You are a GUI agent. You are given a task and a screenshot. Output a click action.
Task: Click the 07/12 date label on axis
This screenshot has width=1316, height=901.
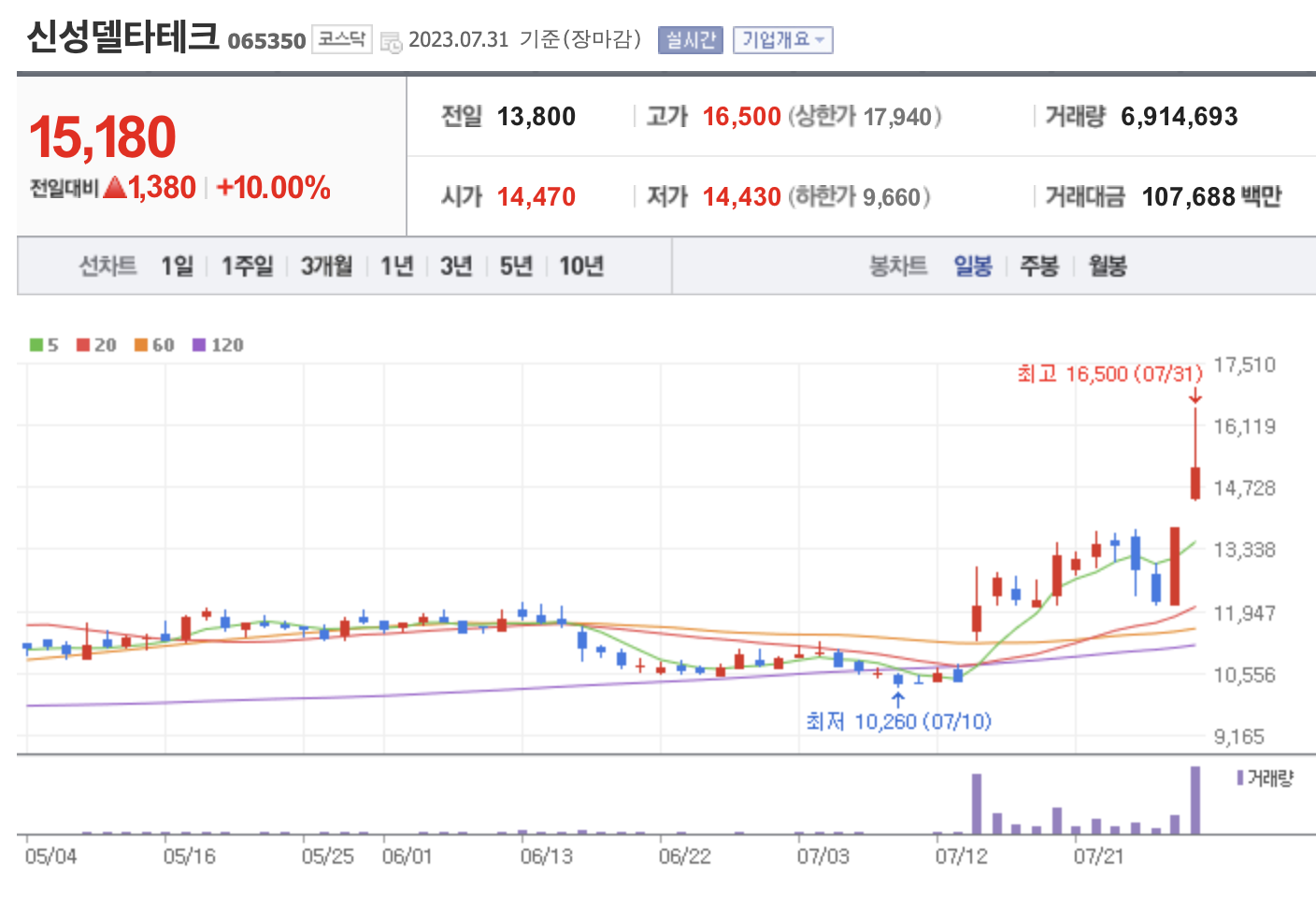961,857
